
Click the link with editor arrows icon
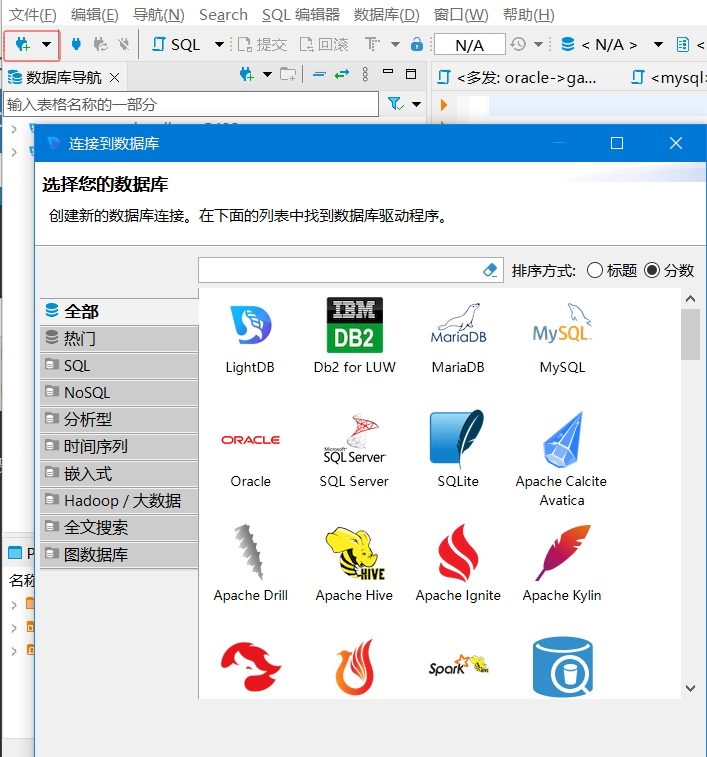coord(342,74)
